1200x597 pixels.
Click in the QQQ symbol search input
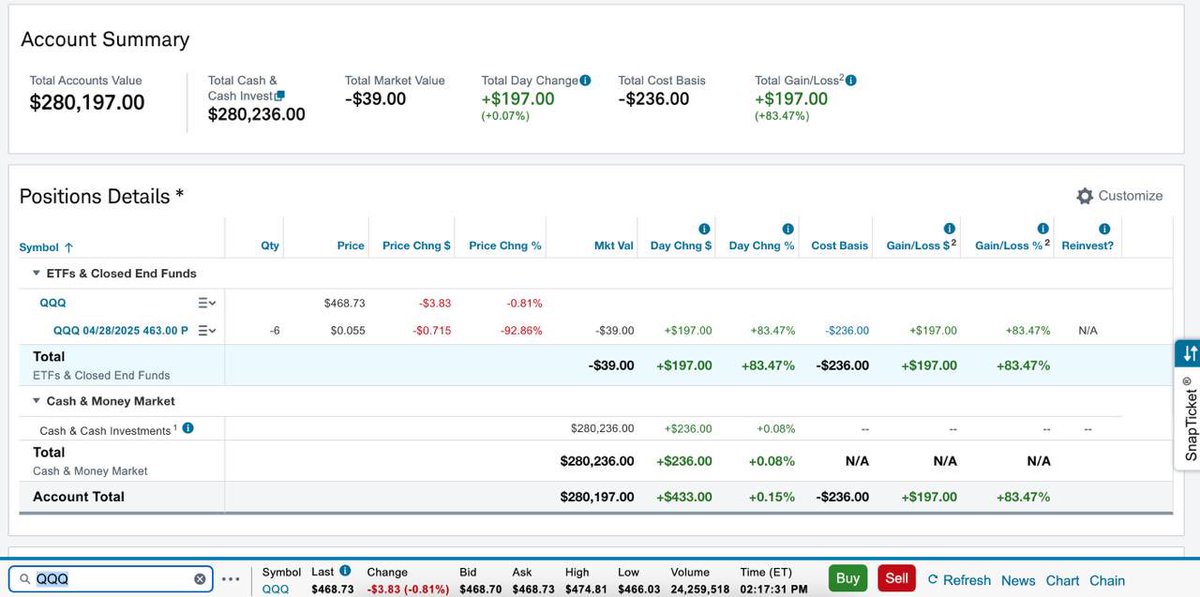[110, 579]
